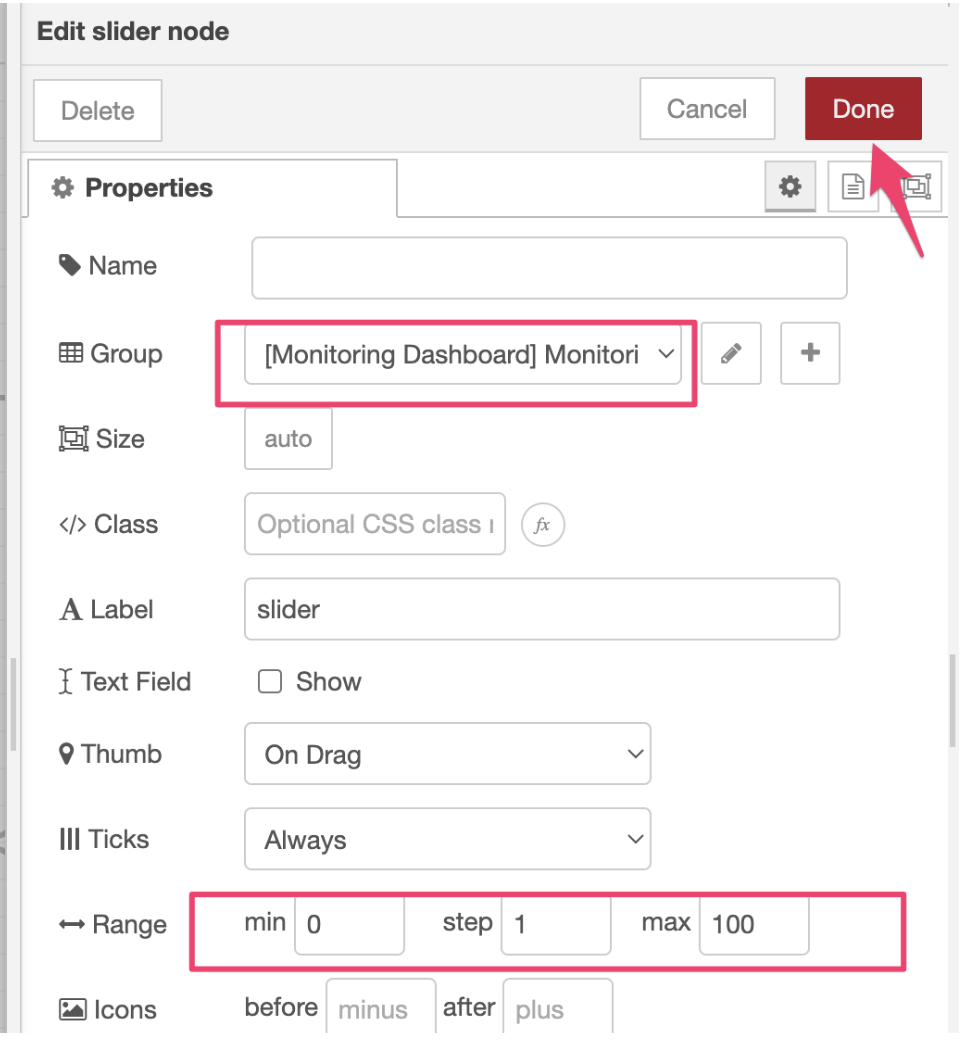
Task: Delete the slider node
Action: (98, 110)
